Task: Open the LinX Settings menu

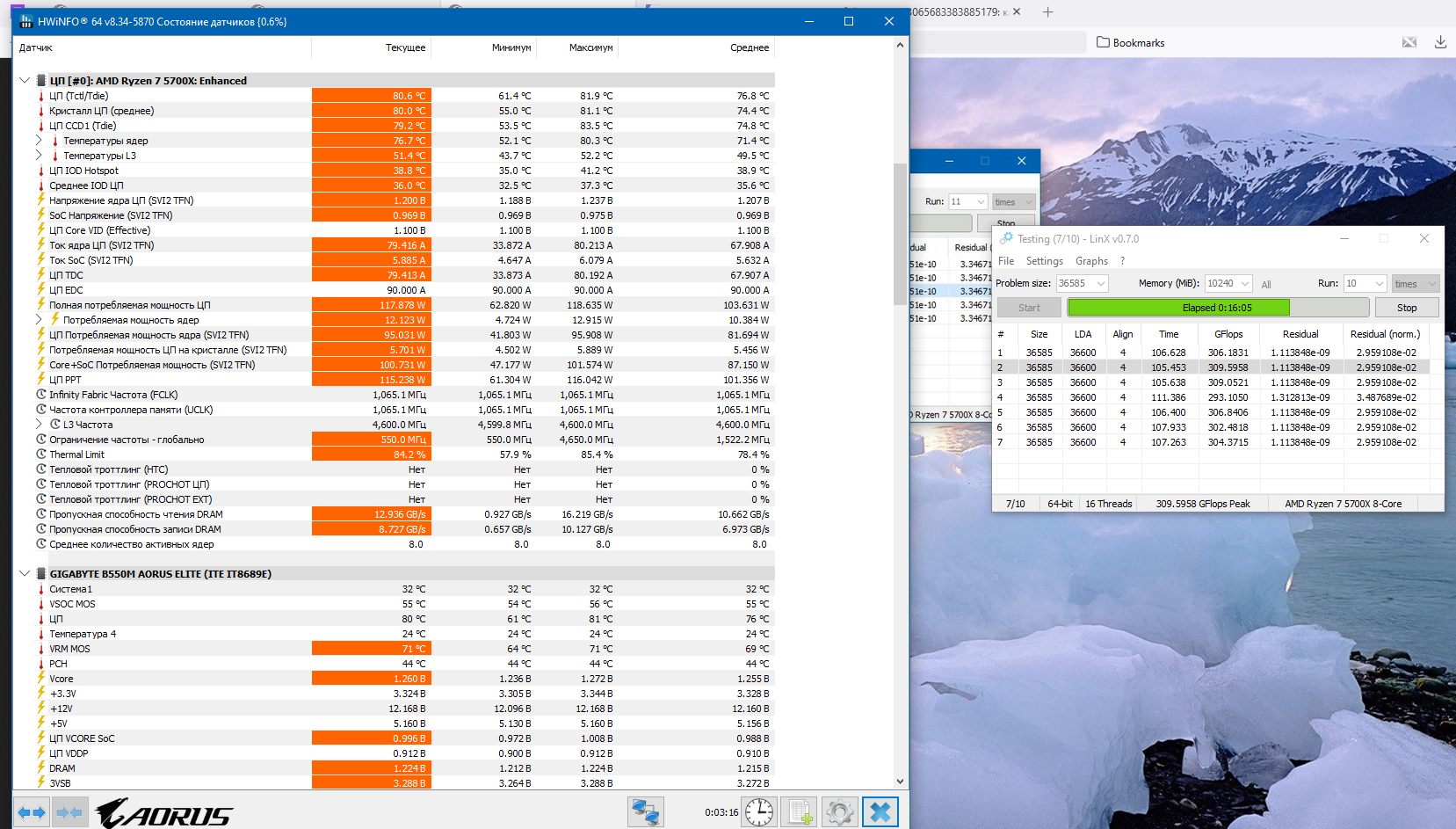Action: pyautogui.click(x=1044, y=261)
